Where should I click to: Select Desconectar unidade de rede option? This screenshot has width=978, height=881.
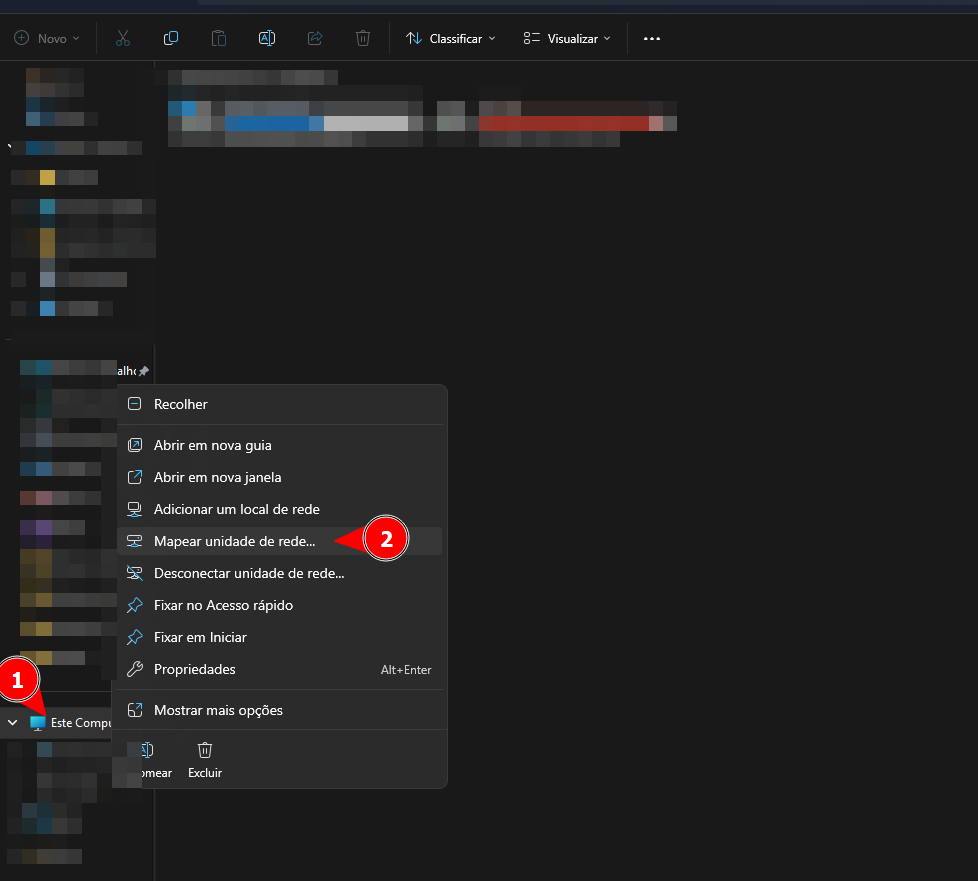248,573
